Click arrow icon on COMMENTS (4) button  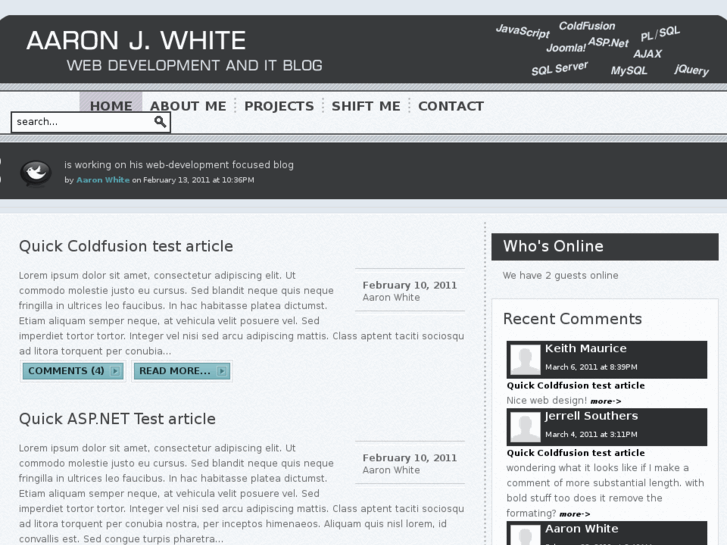tap(115, 371)
